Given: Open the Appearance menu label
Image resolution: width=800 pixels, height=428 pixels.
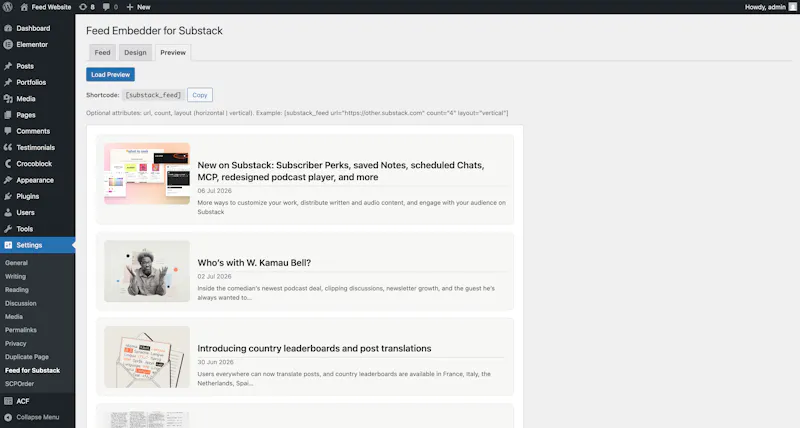Looking at the screenshot, I should point(35,180).
